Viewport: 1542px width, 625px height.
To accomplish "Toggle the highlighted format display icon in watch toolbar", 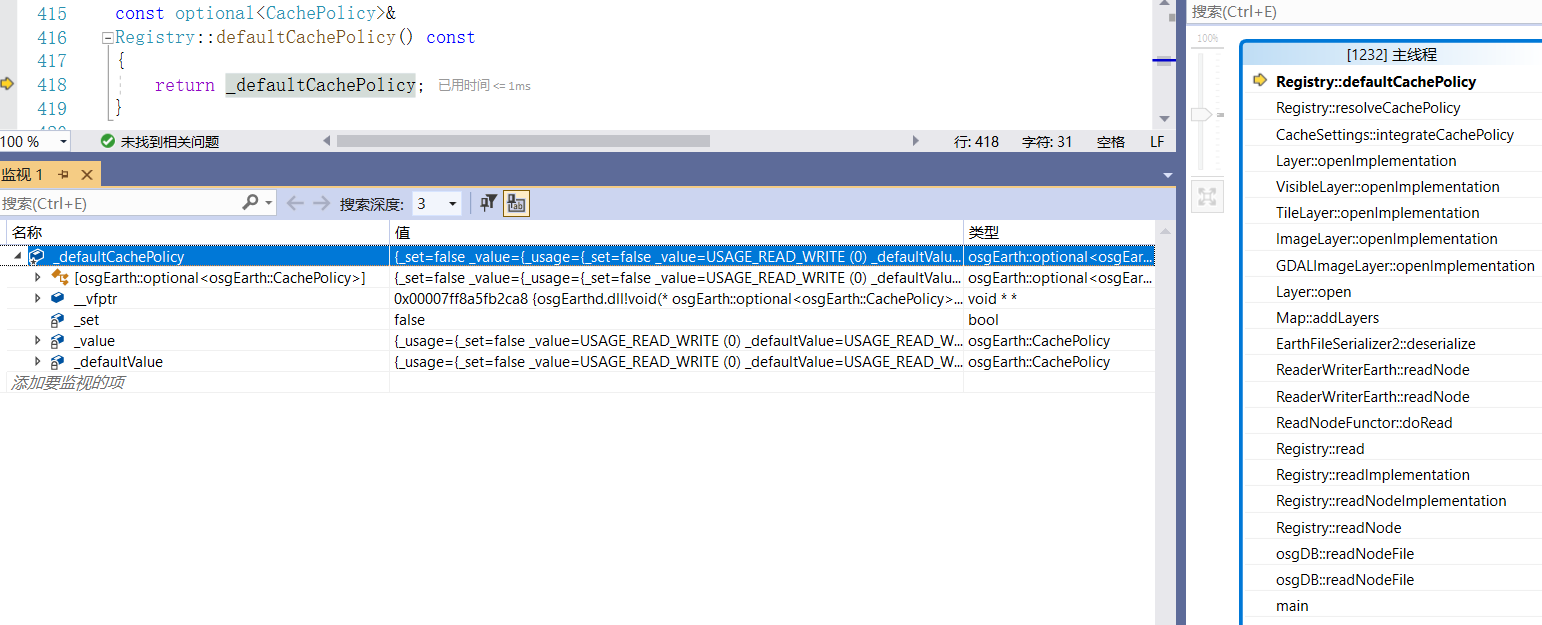I will (516, 203).
